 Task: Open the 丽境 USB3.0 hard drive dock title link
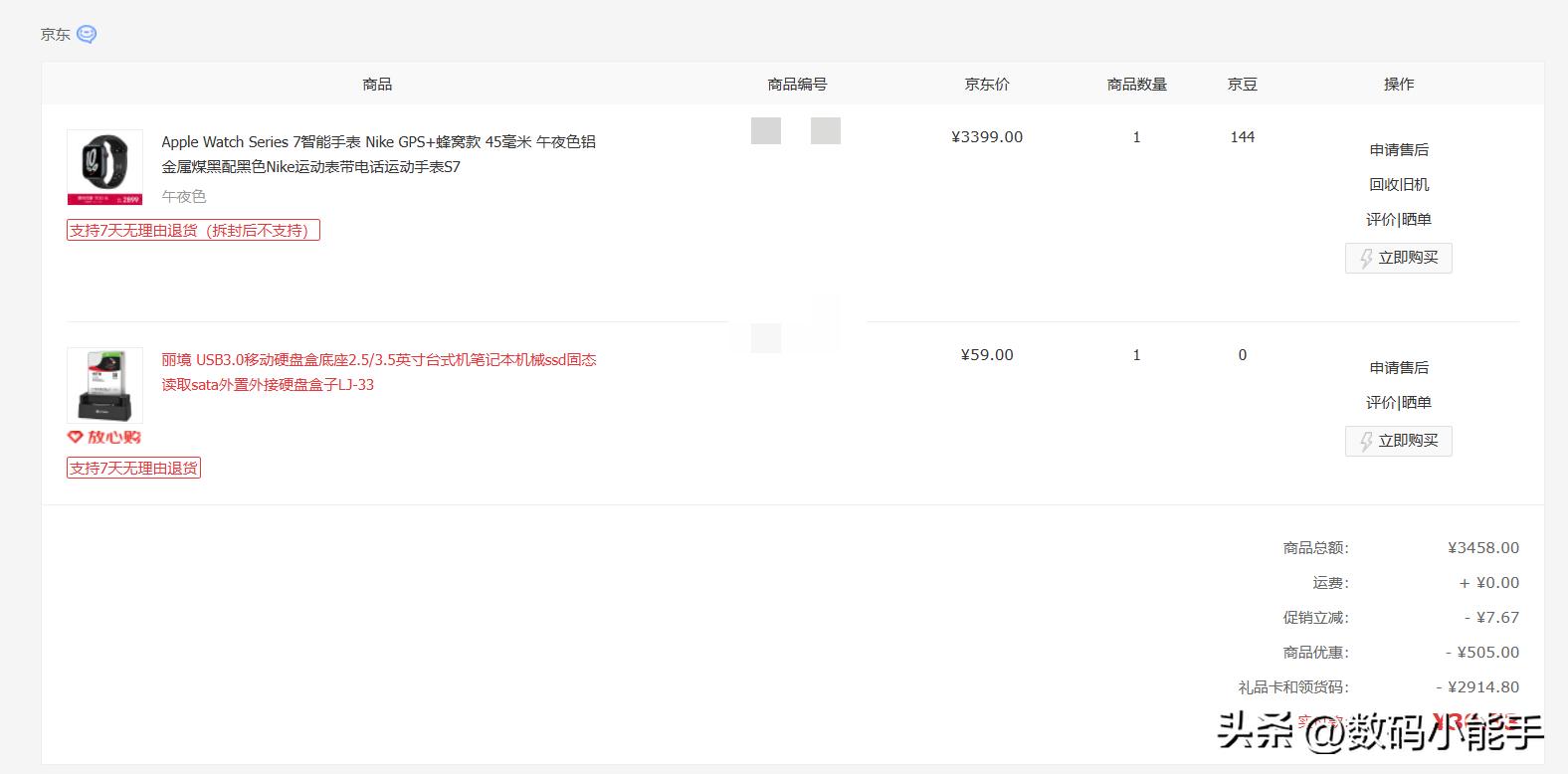[x=379, y=372]
